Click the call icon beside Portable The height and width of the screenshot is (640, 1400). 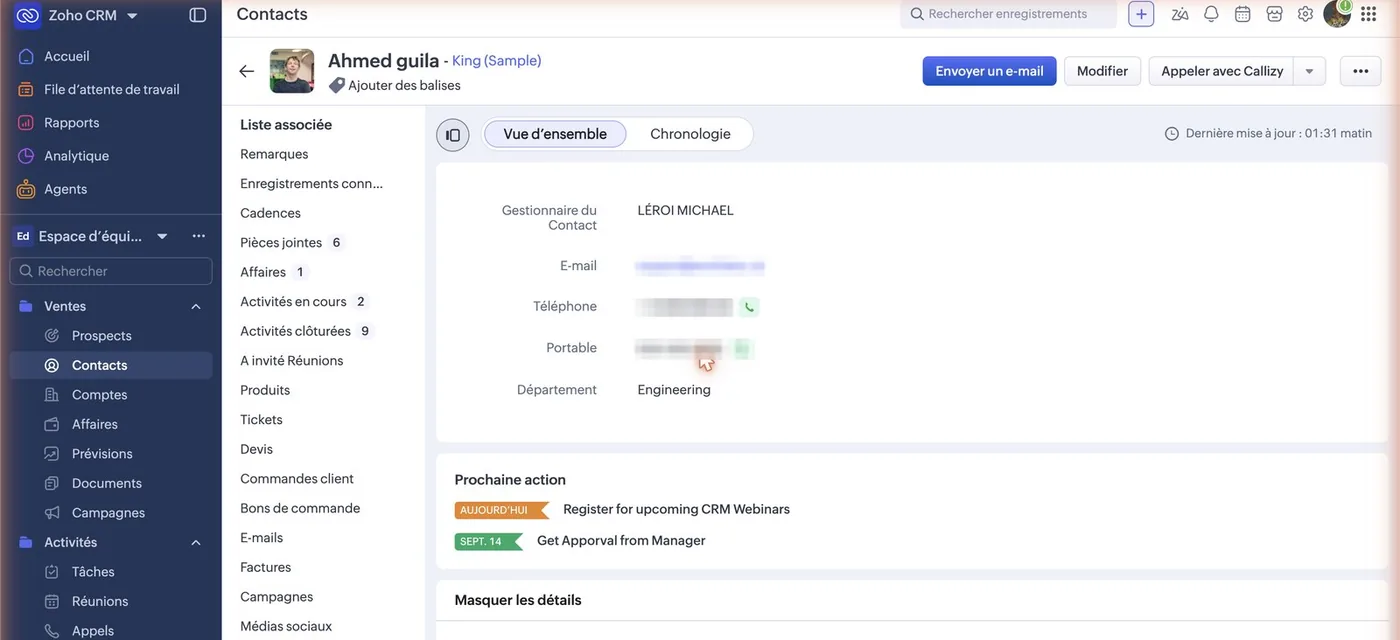pos(742,349)
